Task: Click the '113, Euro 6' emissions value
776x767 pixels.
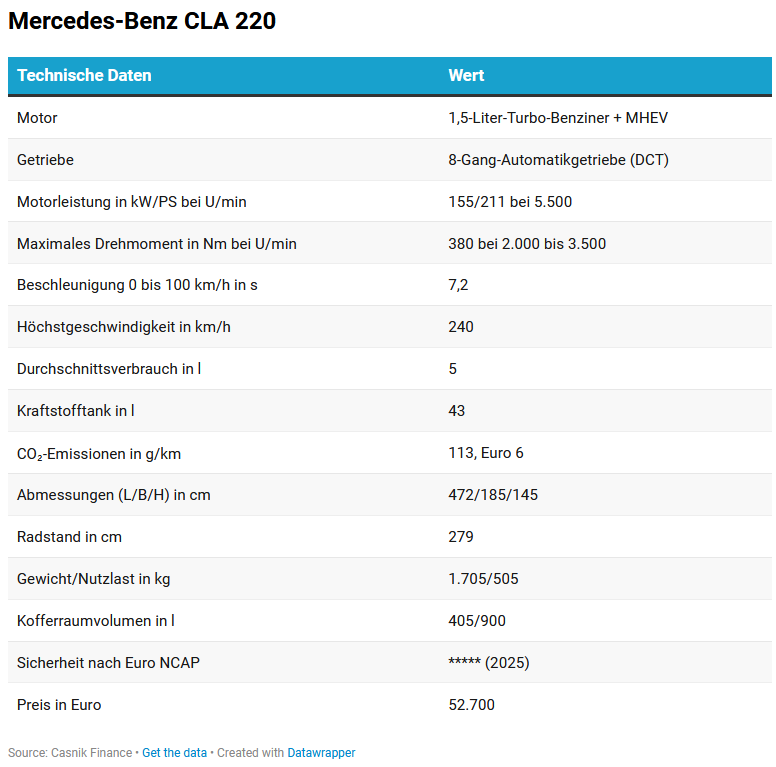Action: [485, 453]
